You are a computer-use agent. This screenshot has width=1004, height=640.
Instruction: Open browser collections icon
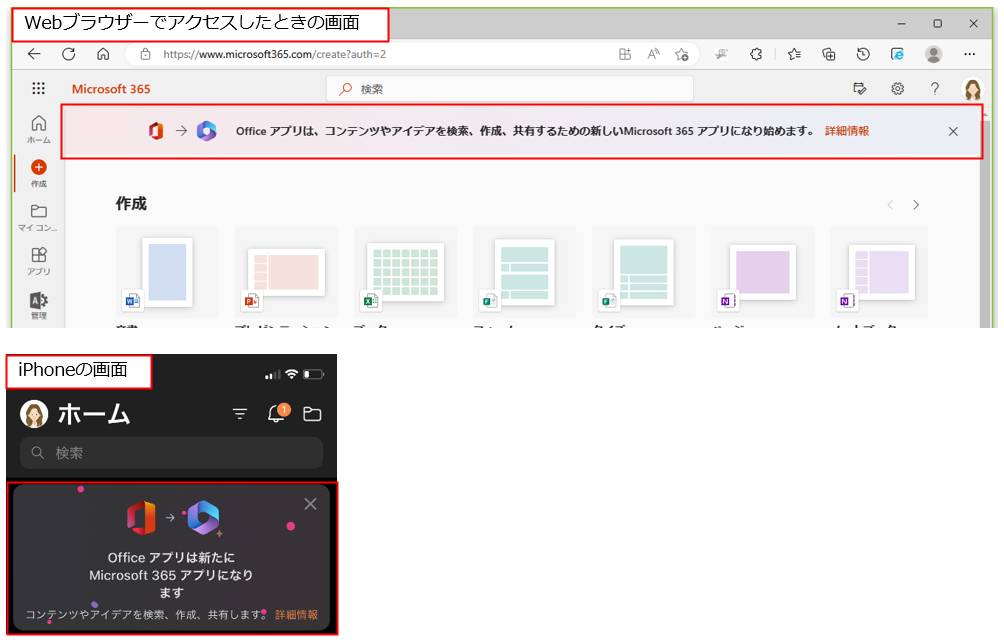[829, 54]
